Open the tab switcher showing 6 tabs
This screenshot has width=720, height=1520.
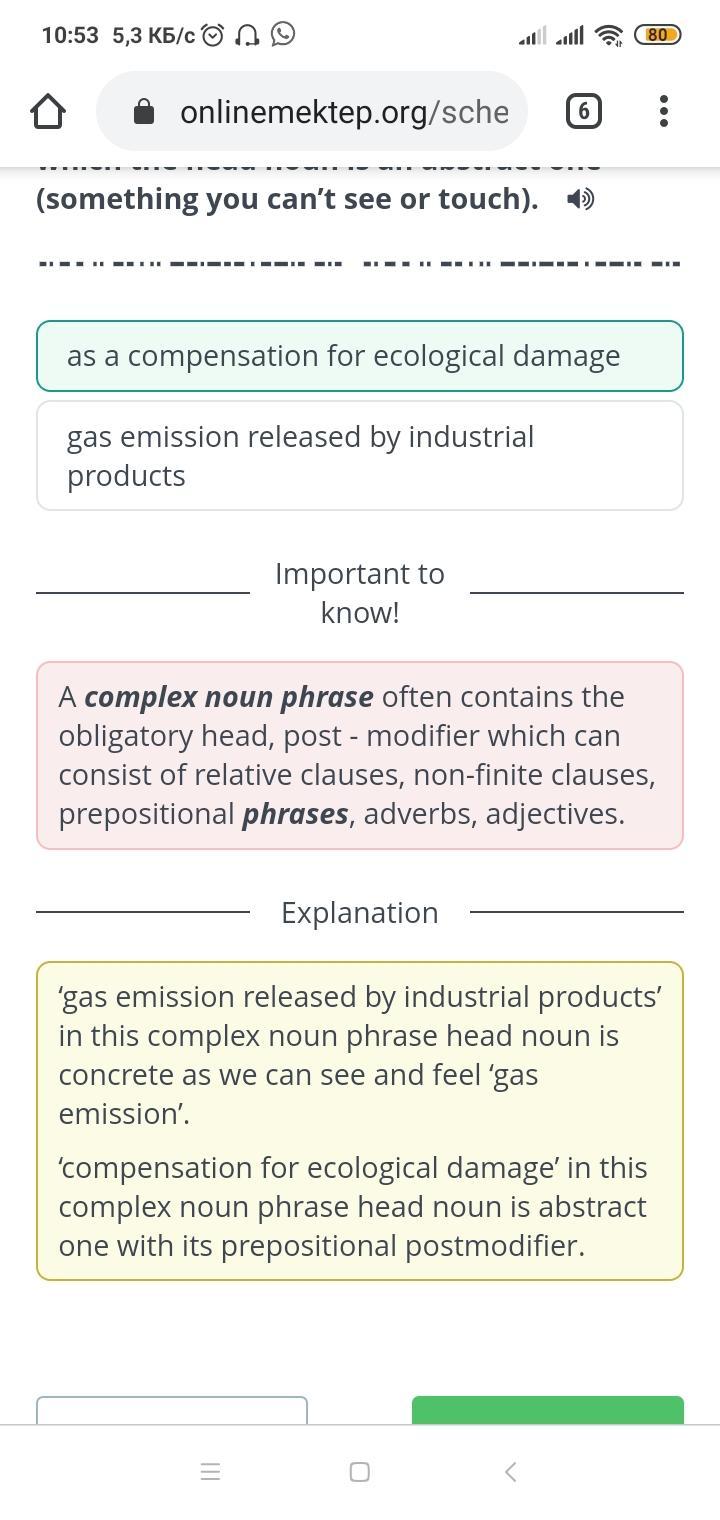(x=584, y=111)
